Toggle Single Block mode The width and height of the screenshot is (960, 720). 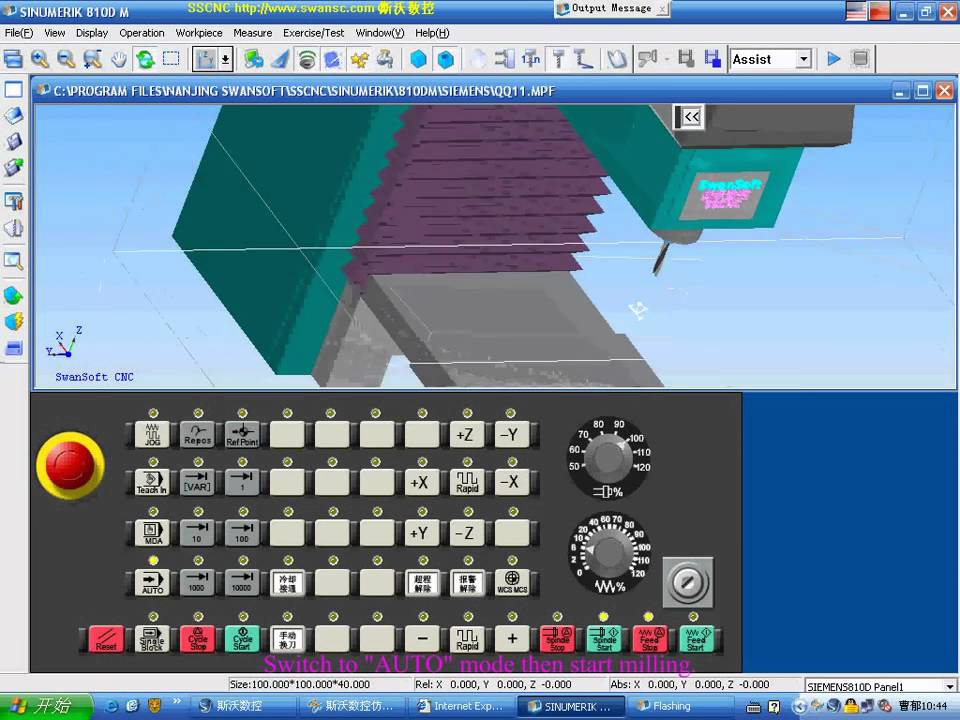(x=152, y=639)
